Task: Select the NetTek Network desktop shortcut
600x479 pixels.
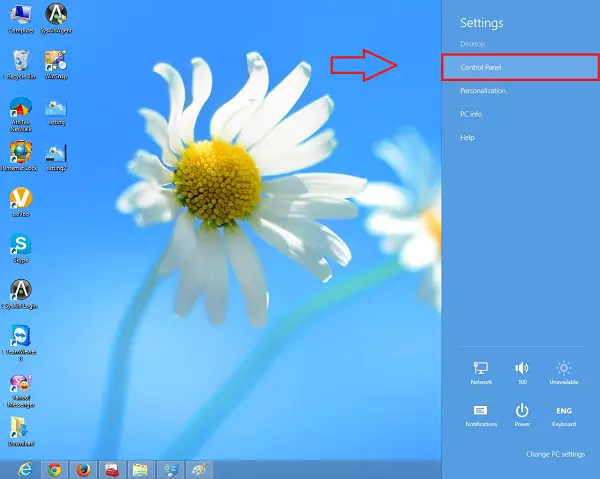Action: (21, 114)
